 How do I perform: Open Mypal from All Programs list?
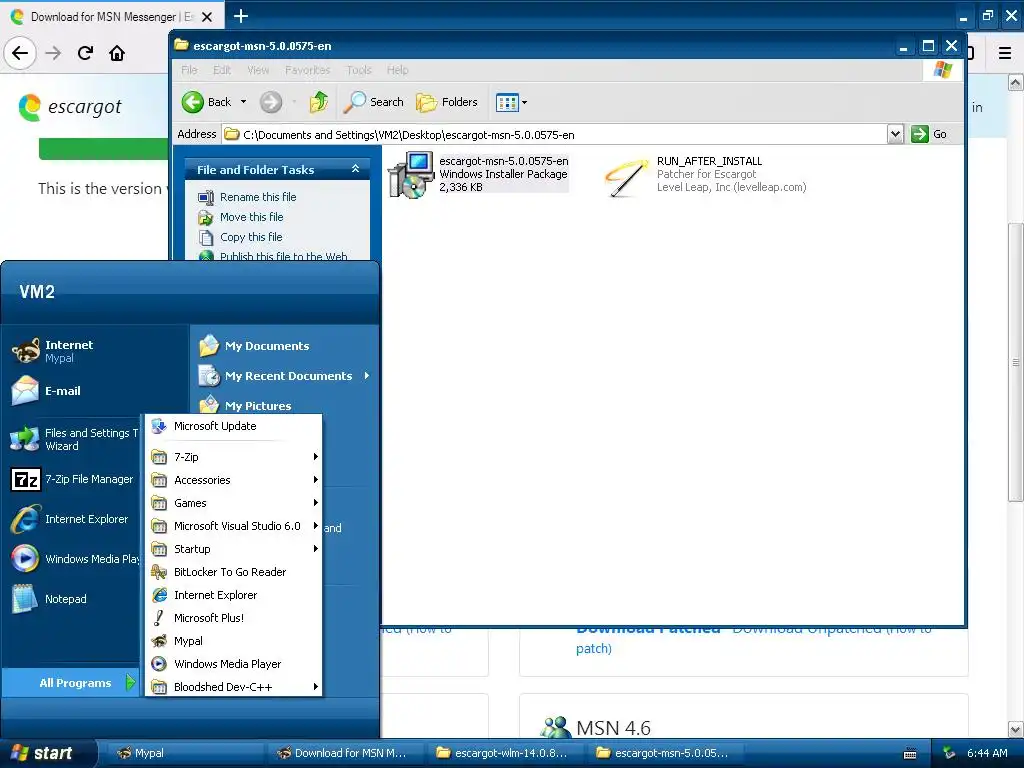[x=233, y=641]
